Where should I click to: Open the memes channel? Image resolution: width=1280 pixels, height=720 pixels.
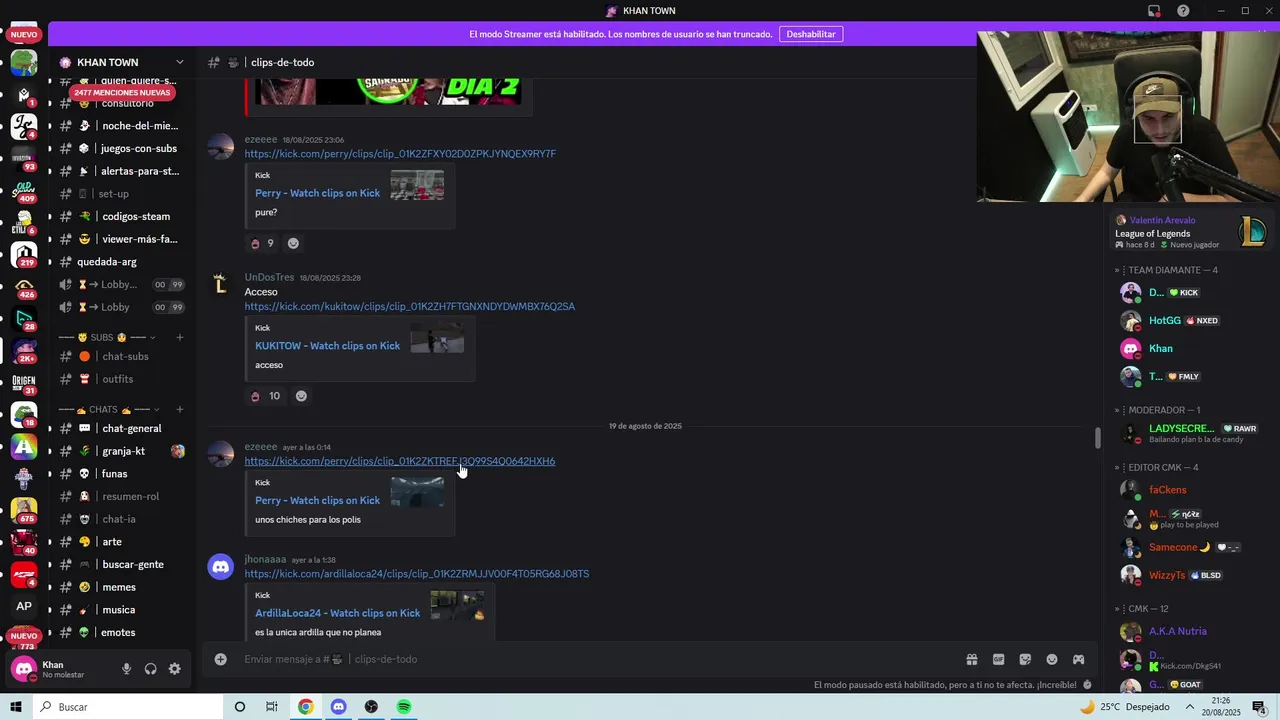click(x=122, y=587)
